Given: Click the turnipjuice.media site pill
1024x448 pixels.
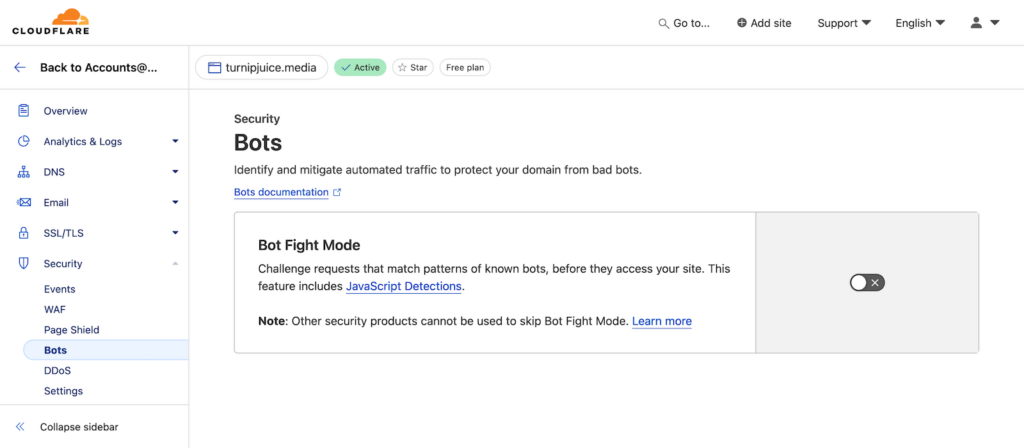Looking at the screenshot, I should [261, 67].
